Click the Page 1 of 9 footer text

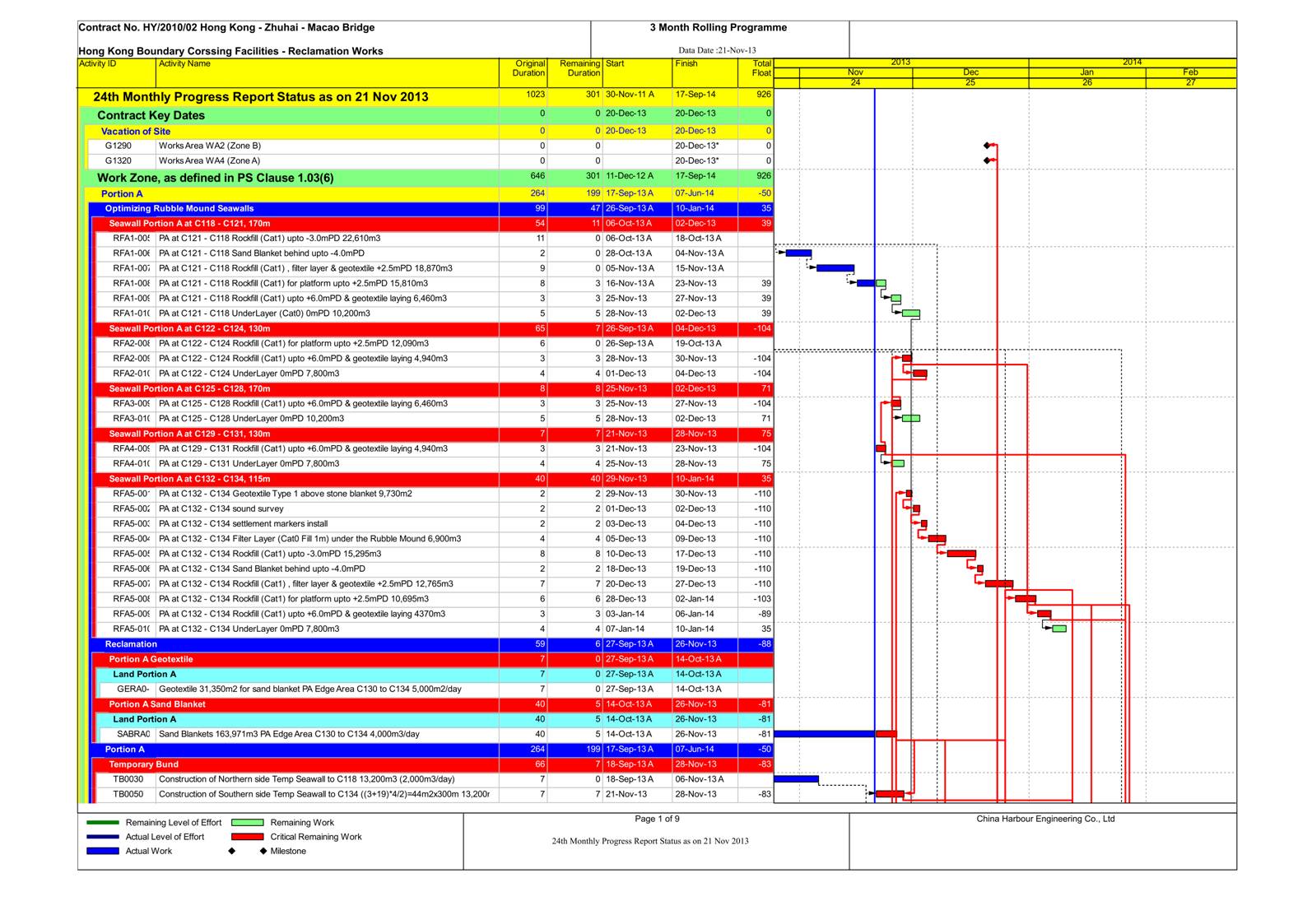point(657,819)
